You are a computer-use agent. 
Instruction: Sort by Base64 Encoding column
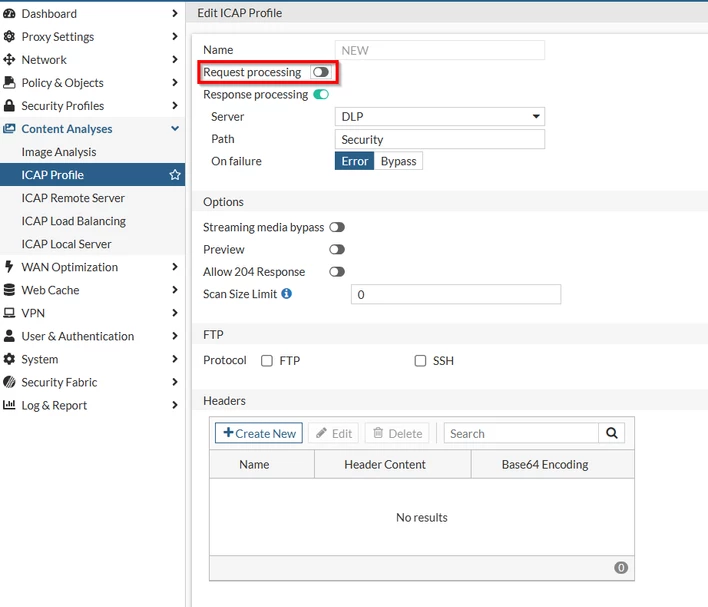coord(553,464)
